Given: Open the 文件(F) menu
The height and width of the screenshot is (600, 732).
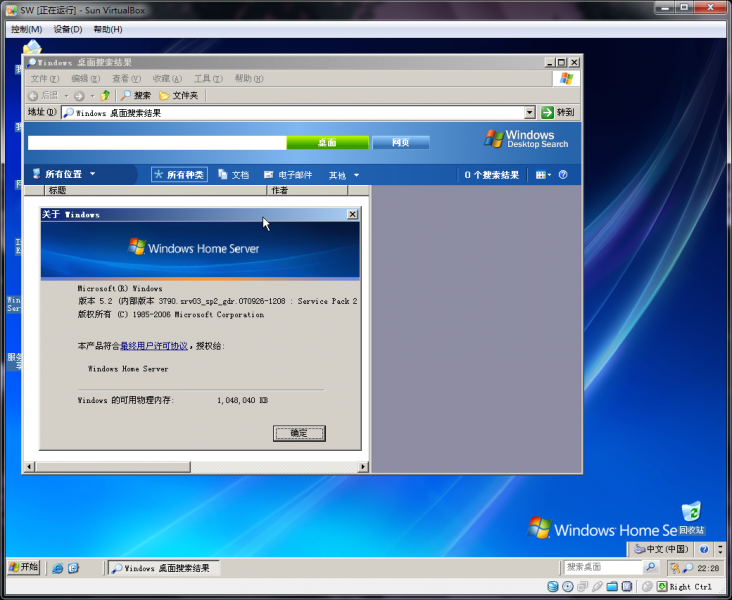Looking at the screenshot, I should point(45,78).
